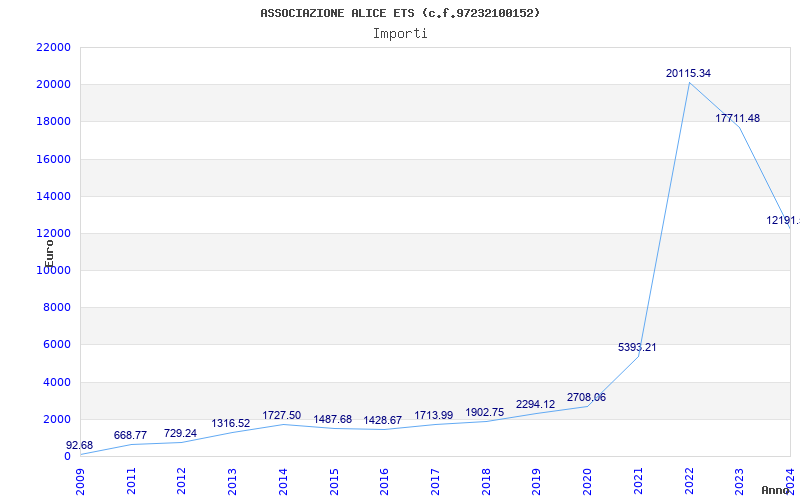800x500 pixels.
Task: Click data label 2294.12
Action: pyautogui.click(x=535, y=405)
